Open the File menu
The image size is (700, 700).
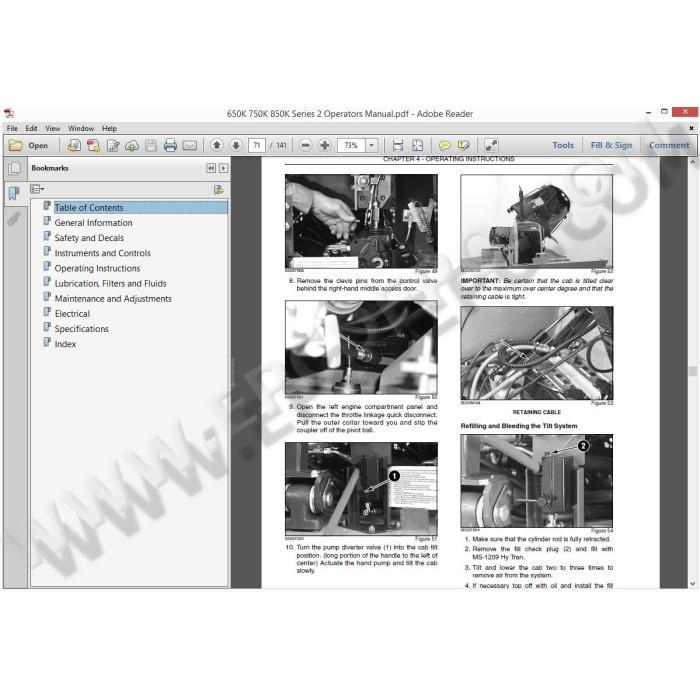coord(12,128)
